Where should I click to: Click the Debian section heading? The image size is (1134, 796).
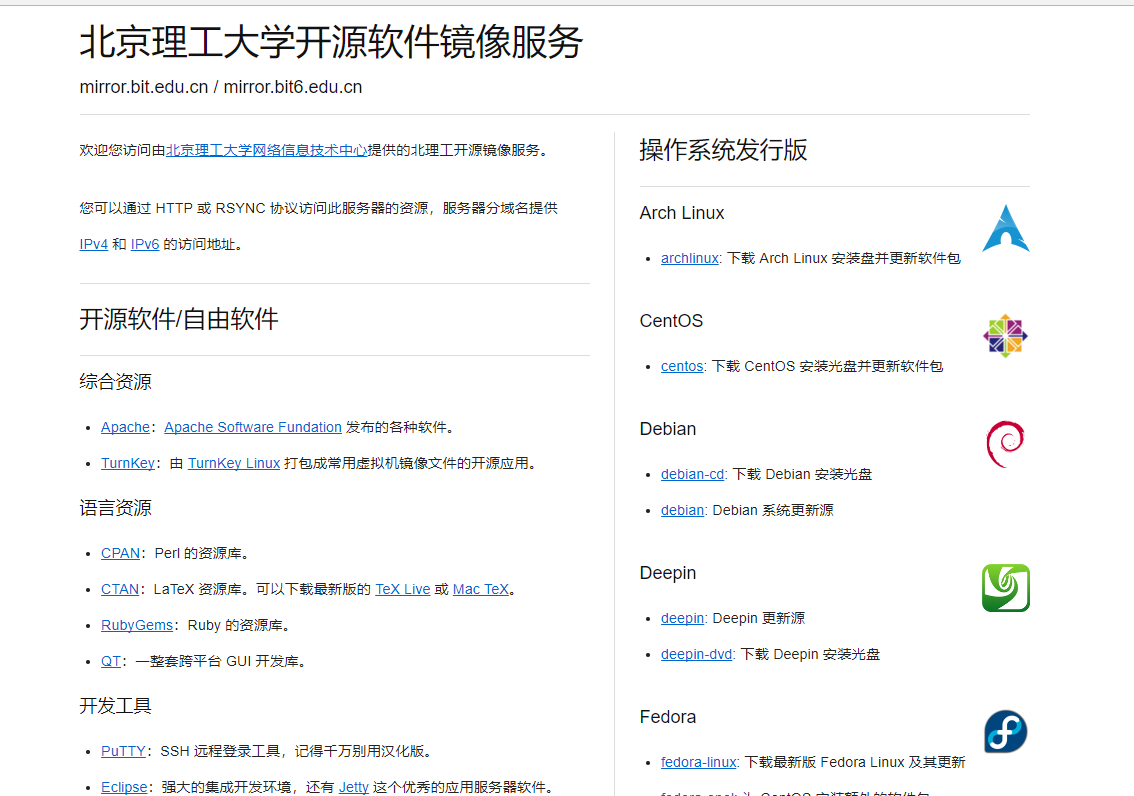pos(668,429)
